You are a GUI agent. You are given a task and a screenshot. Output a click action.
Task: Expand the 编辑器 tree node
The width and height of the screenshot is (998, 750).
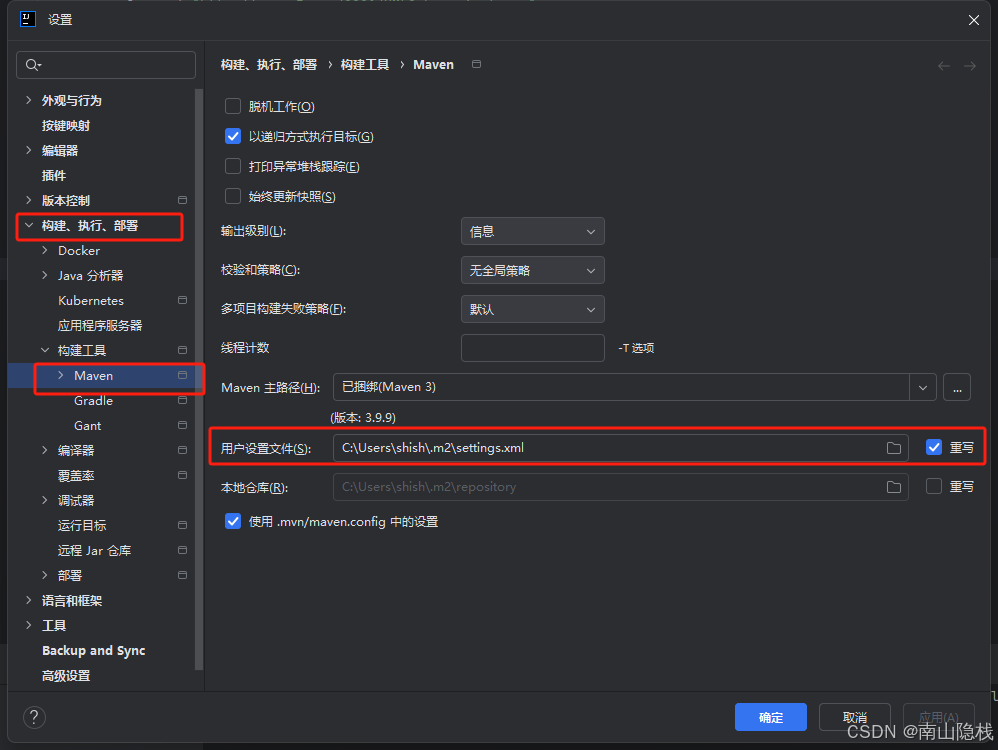29,150
